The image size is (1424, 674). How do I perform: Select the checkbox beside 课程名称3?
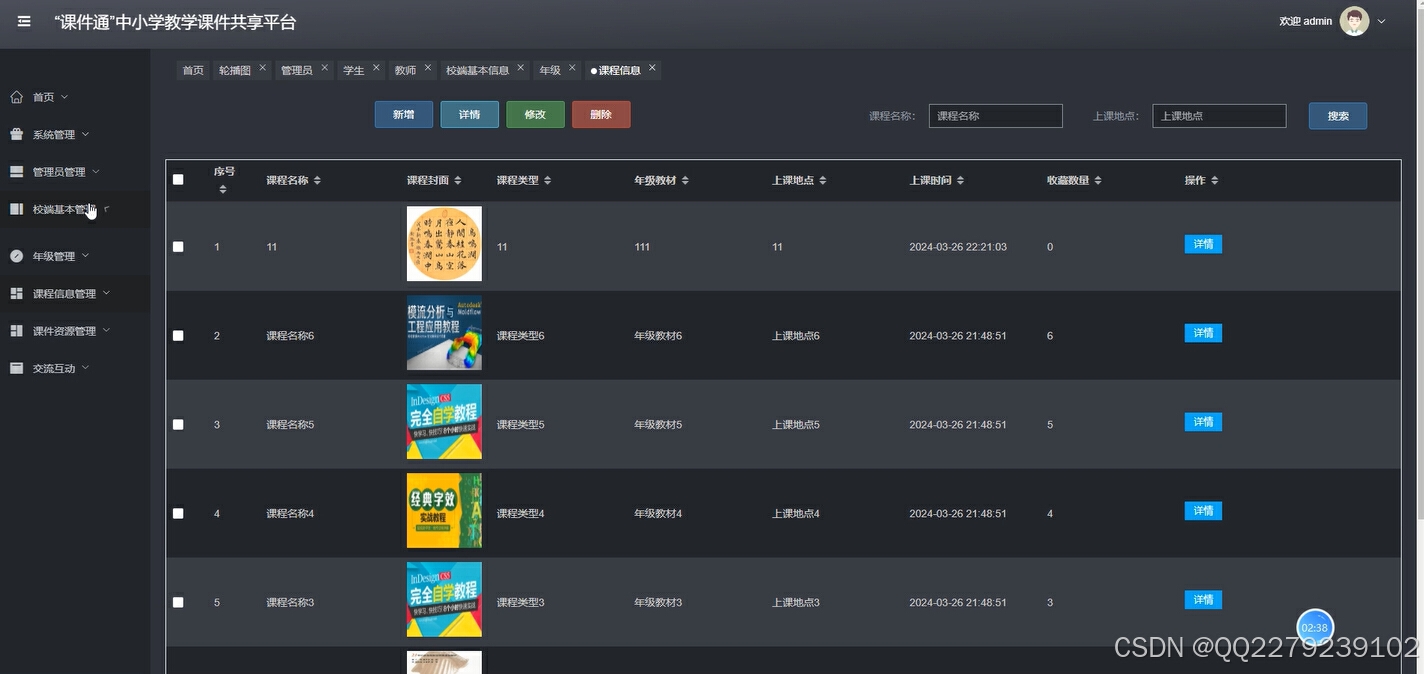(178, 602)
